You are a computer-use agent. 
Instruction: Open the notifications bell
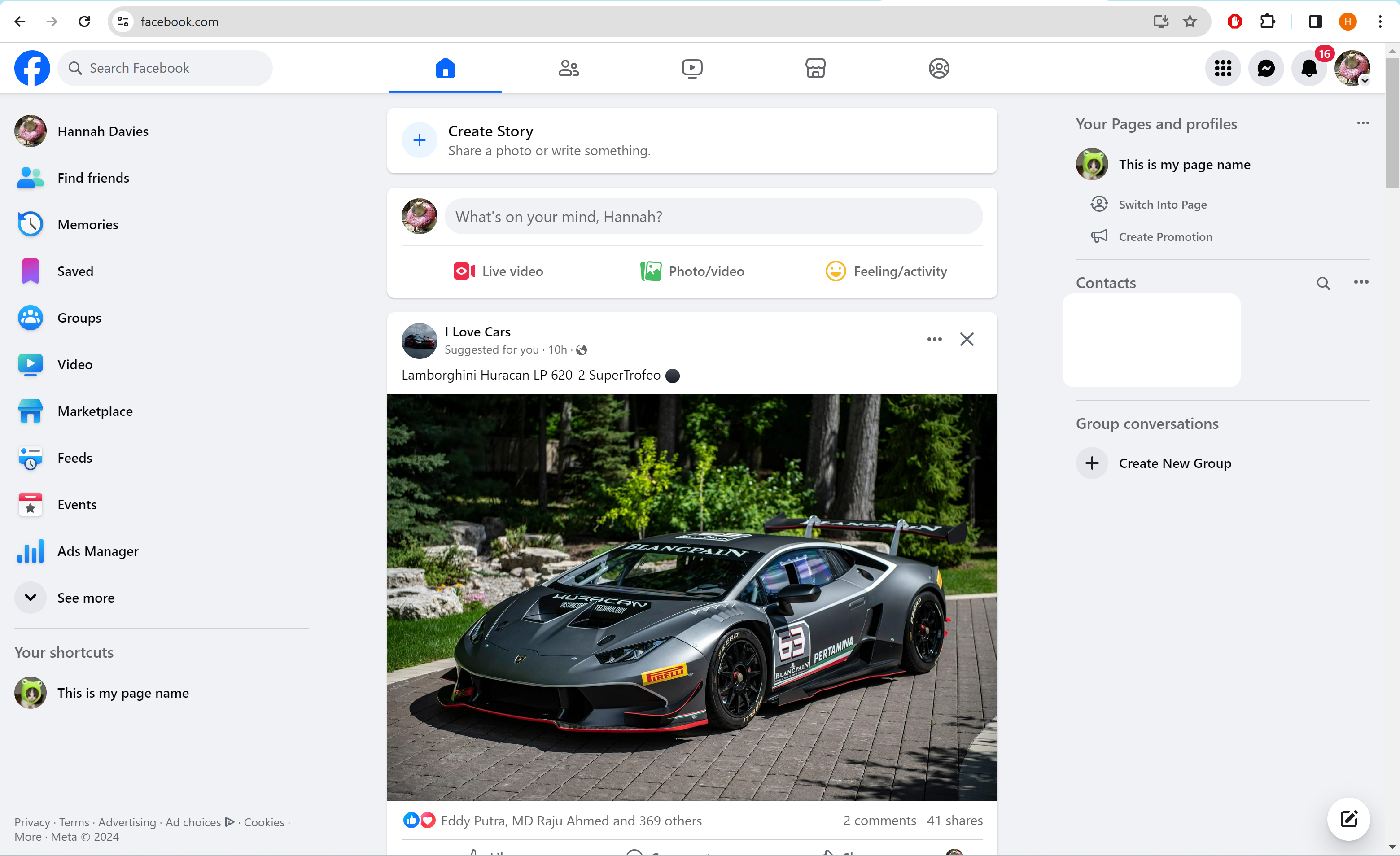1309,68
